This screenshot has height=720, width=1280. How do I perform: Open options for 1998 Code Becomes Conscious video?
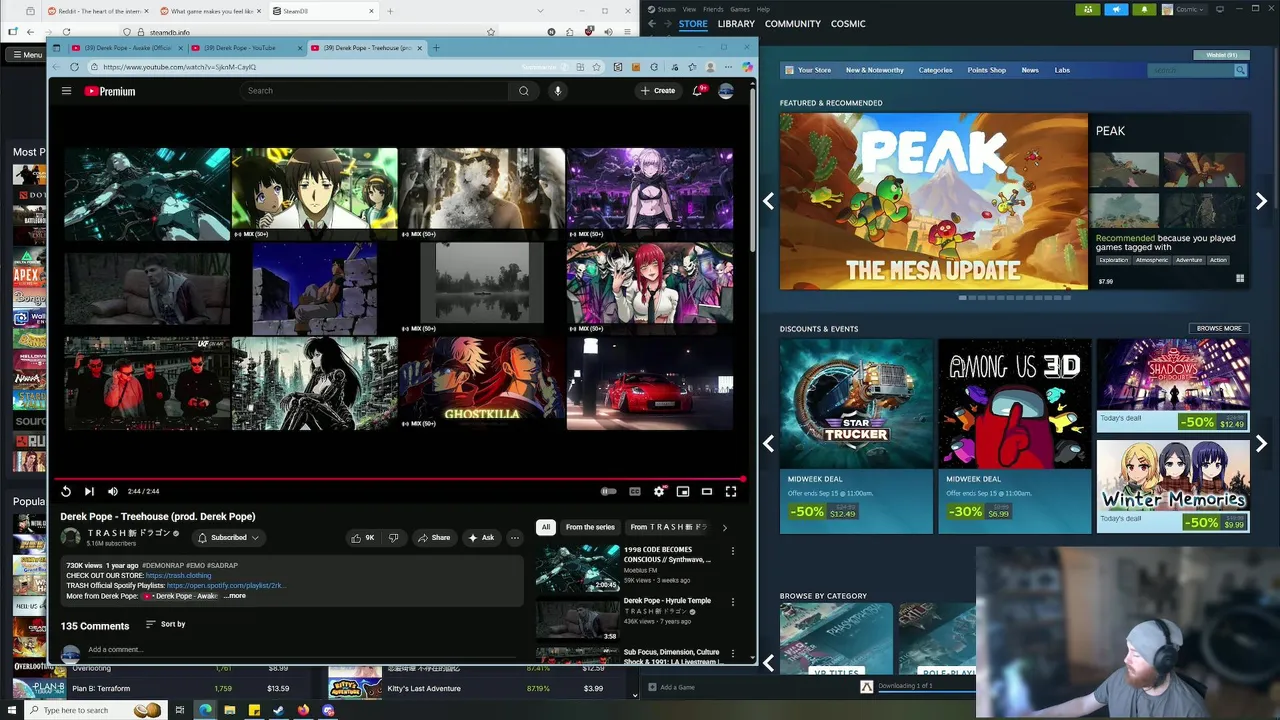pyautogui.click(x=733, y=551)
